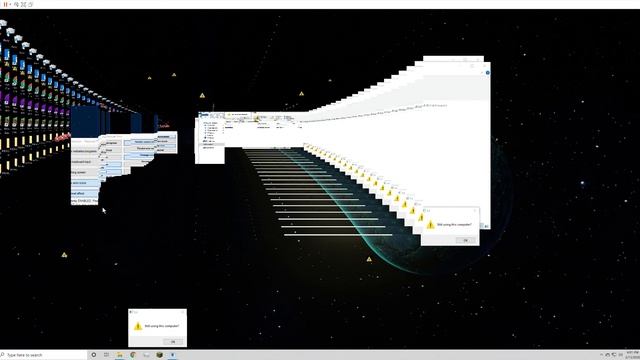Click "Still using this computer?" in the frontmost cascaded dialog
The width and height of the screenshot is (640, 360).
coord(454,224)
